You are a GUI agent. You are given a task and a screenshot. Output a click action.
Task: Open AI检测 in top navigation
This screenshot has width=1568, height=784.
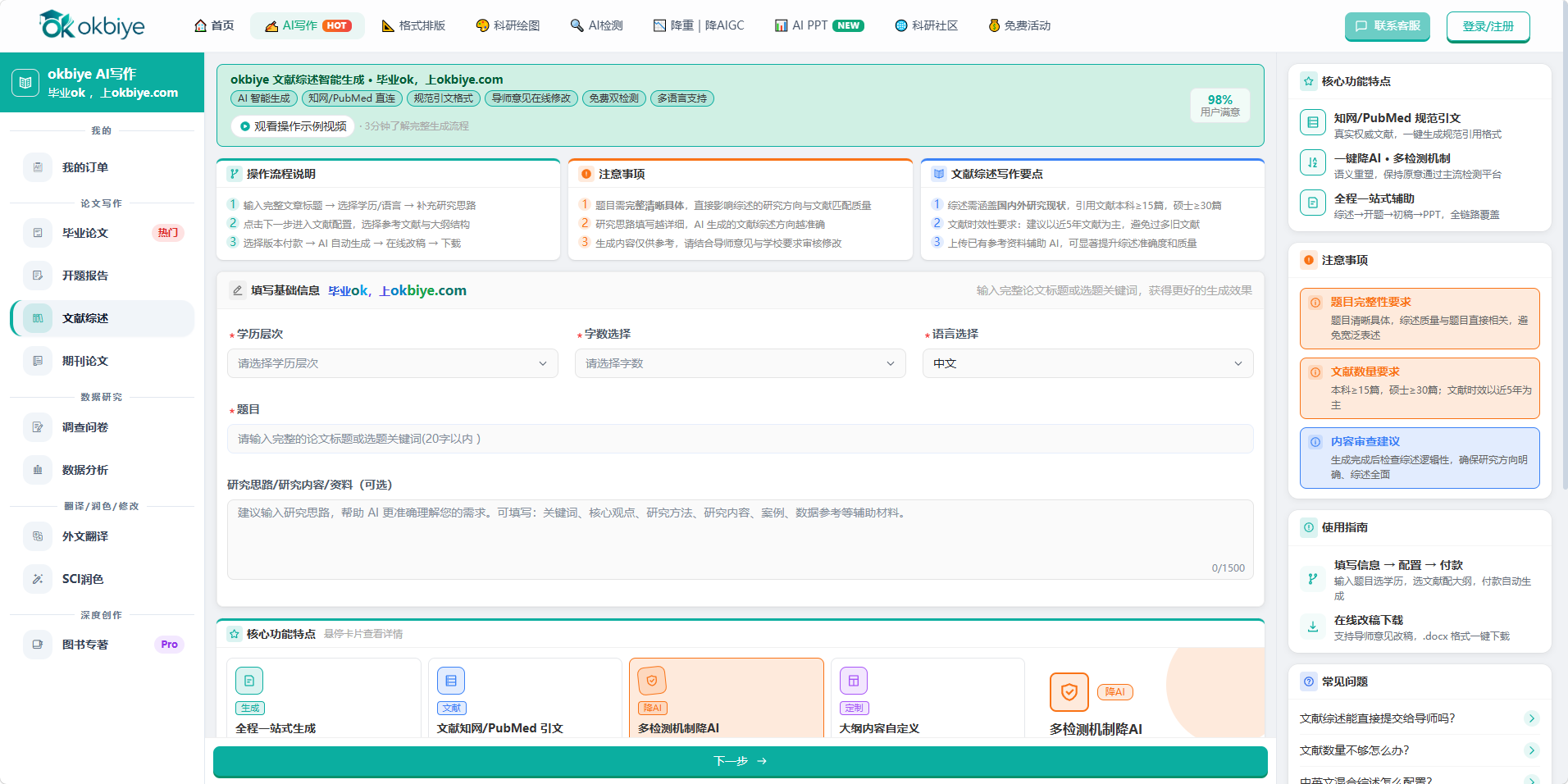point(597,25)
